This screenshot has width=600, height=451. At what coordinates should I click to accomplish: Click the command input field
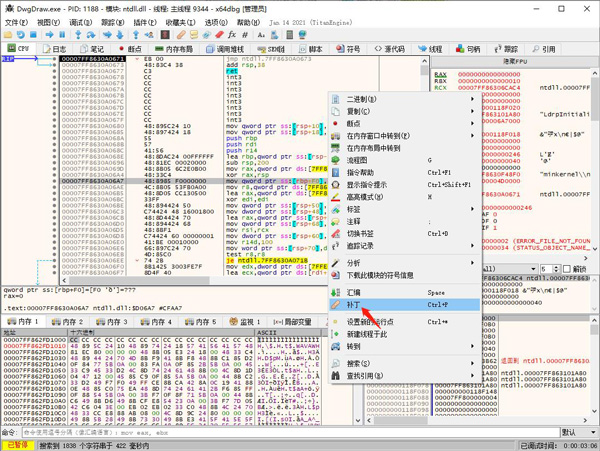pos(291,433)
